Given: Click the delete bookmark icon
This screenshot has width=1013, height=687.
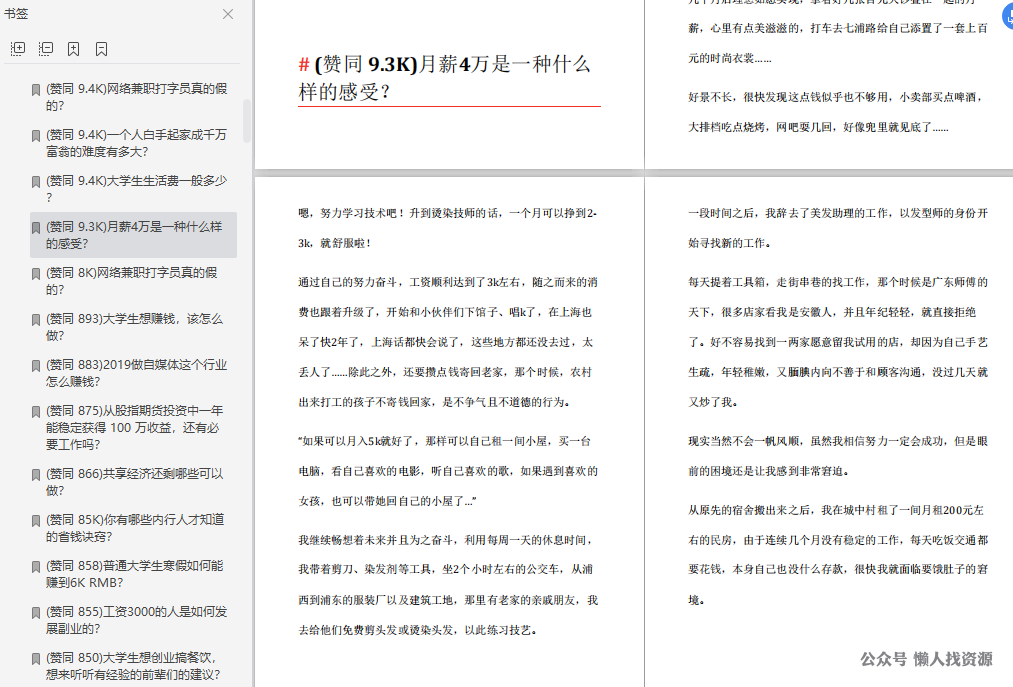Looking at the screenshot, I should [101, 49].
